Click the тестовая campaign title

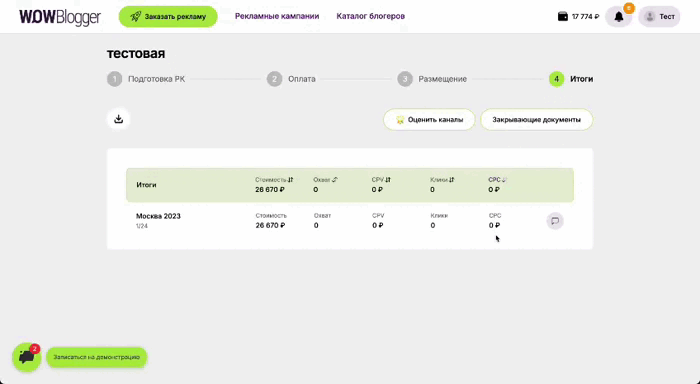click(x=136, y=54)
